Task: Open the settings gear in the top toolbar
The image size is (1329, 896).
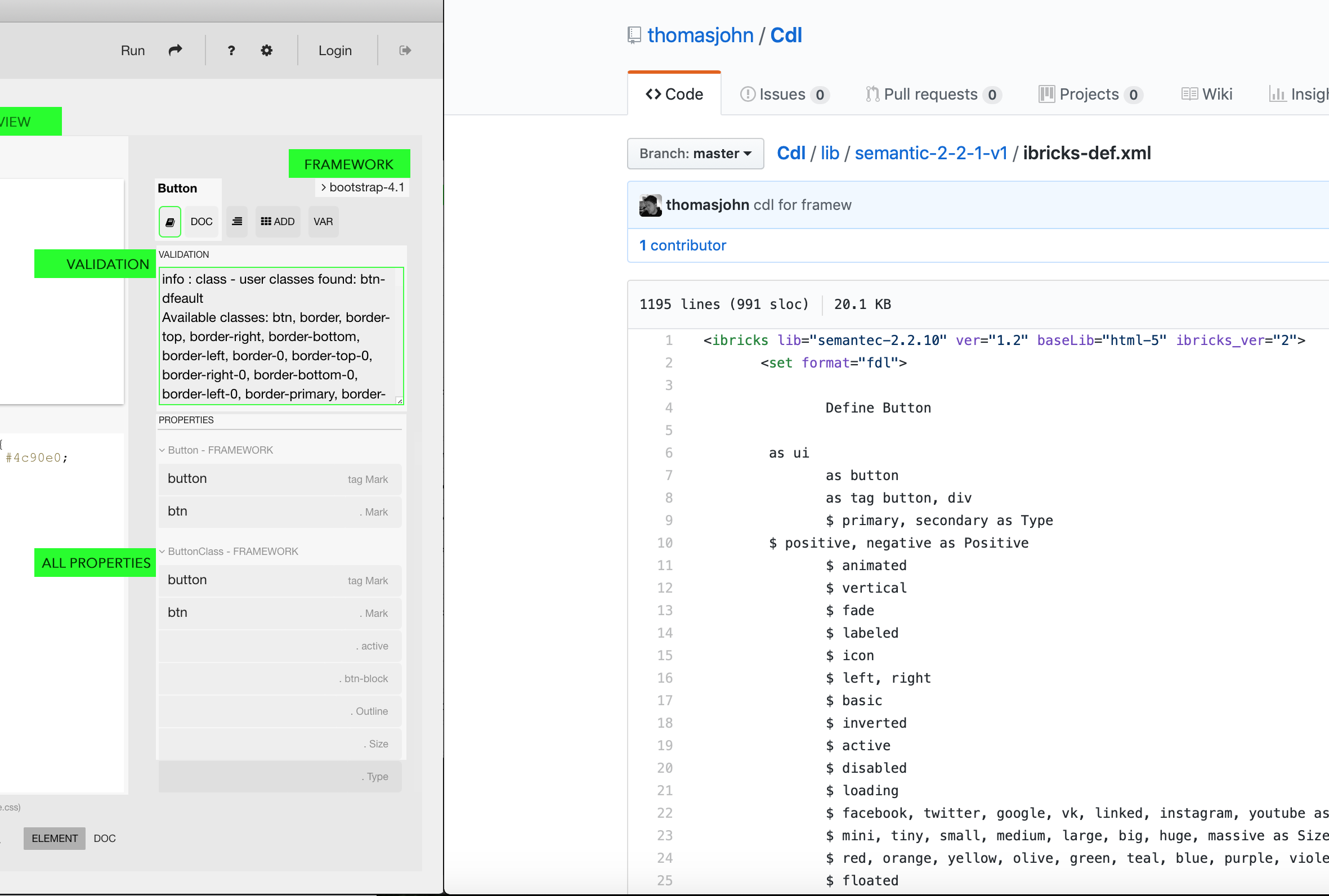Action: click(266, 50)
